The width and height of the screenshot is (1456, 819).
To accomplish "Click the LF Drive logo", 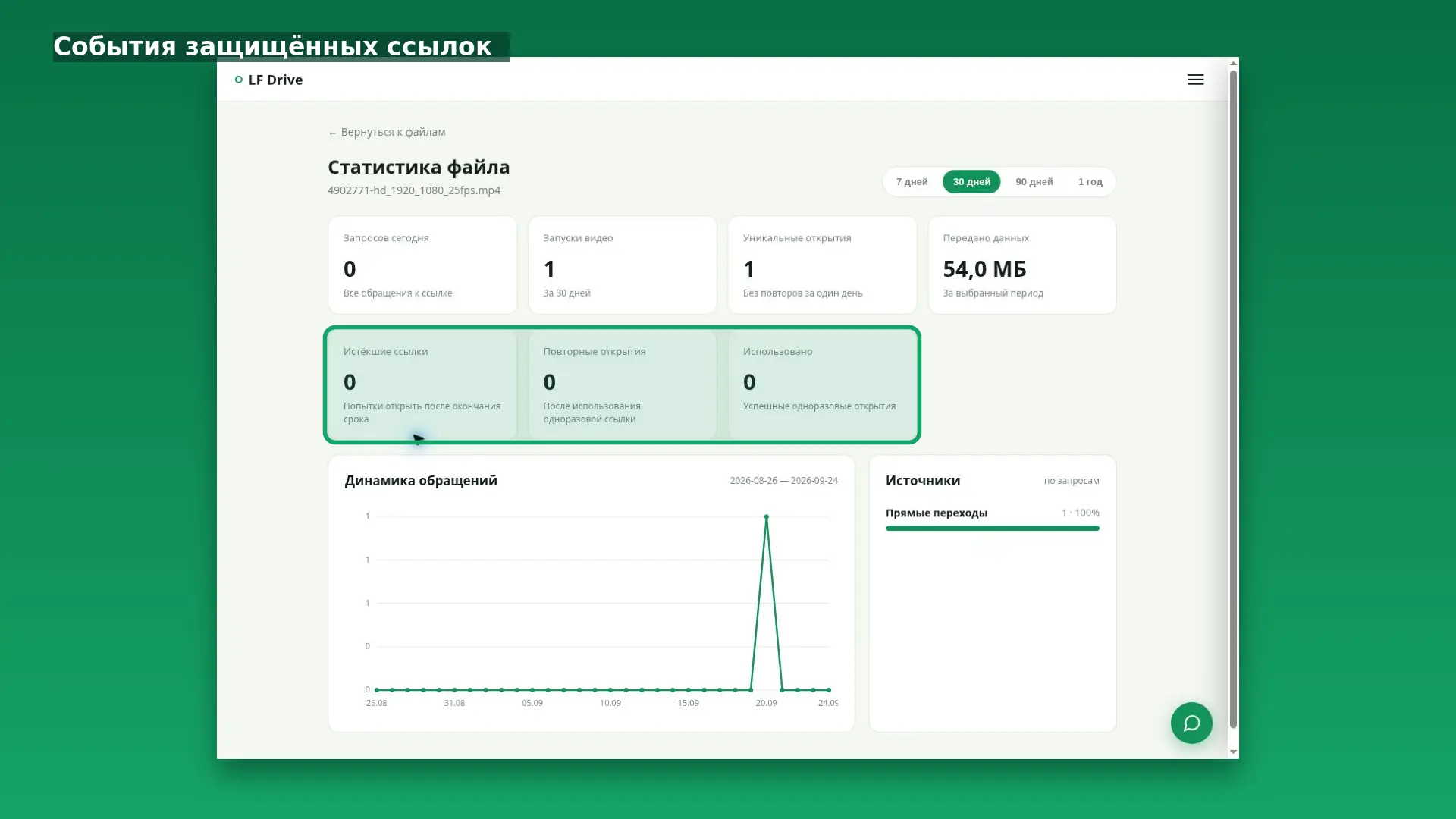I will point(268,80).
